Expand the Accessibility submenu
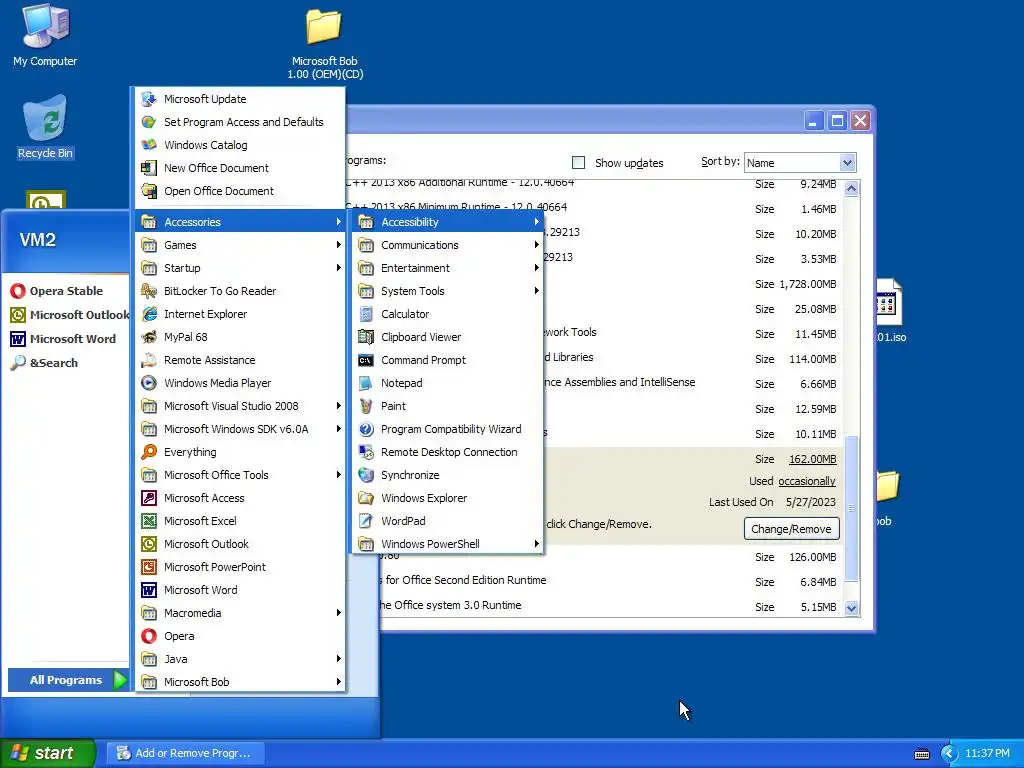The image size is (1024, 768). coord(448,222)
